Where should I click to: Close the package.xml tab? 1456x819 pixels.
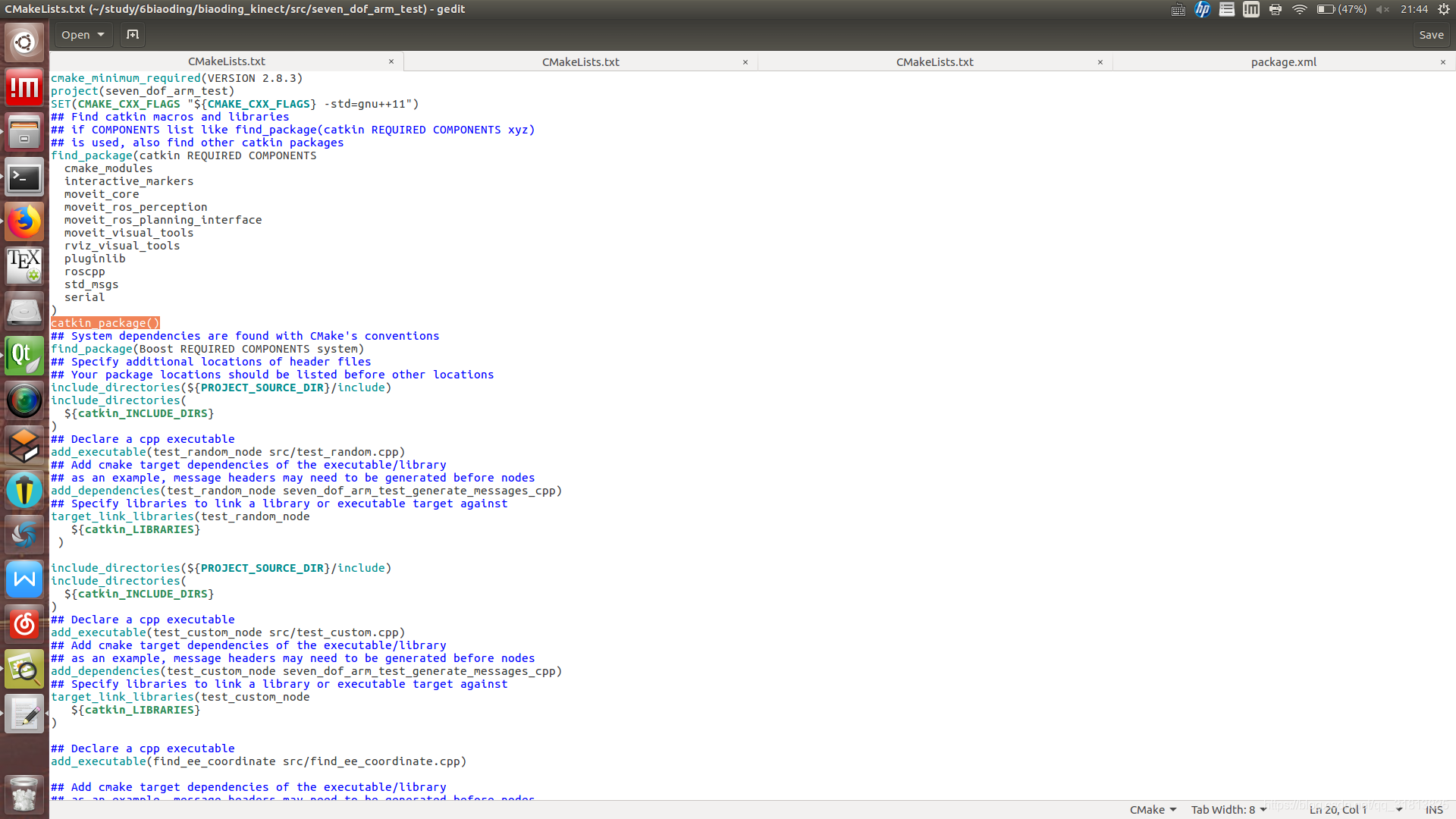click(1442, 62)
